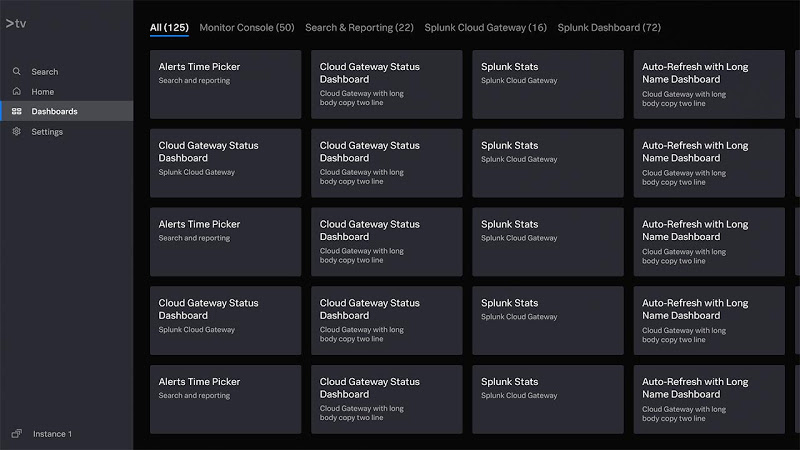Go to the Home menu label

pyautogui.click(x=42, y=92)
